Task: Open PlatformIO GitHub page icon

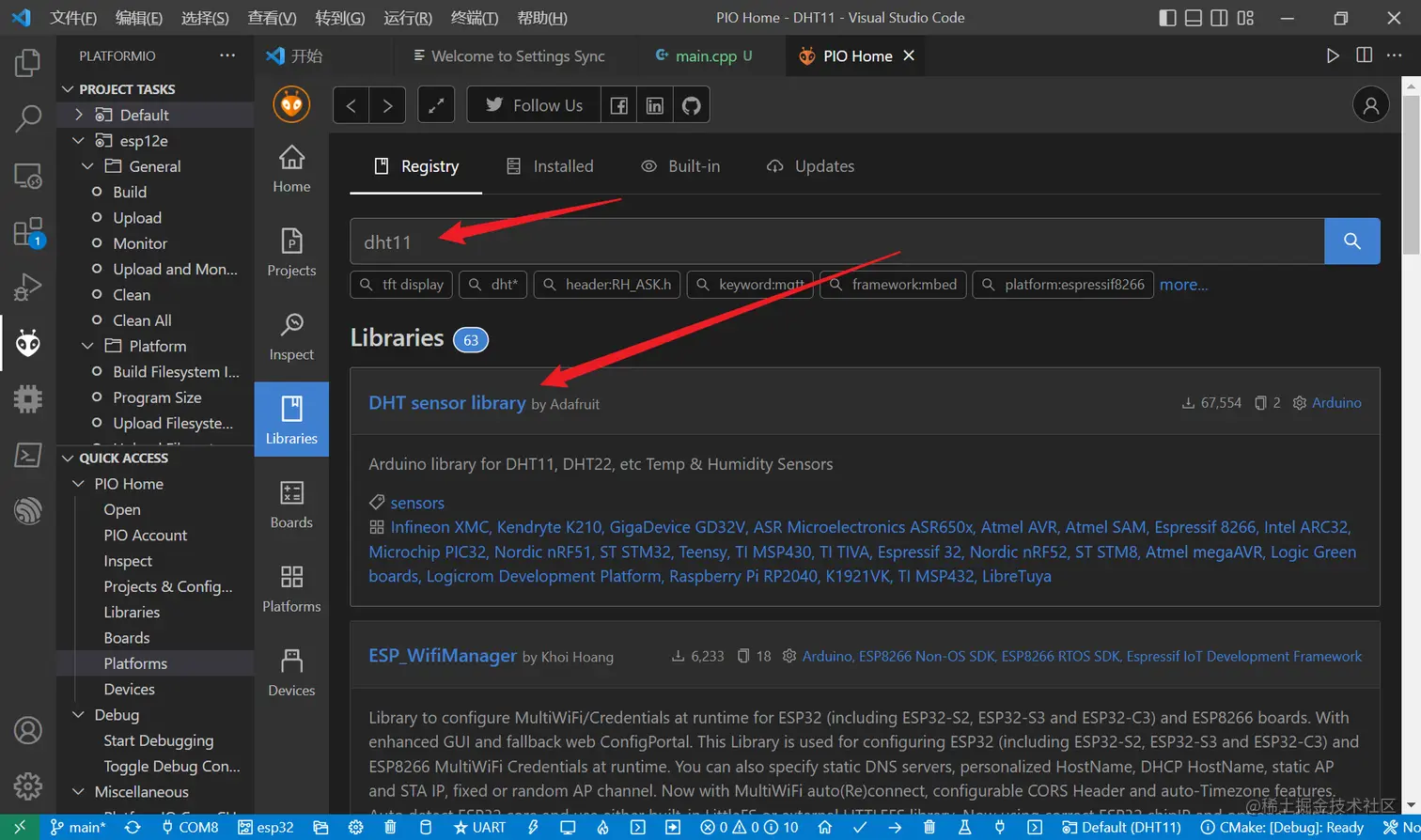Action: pos(692,105)
